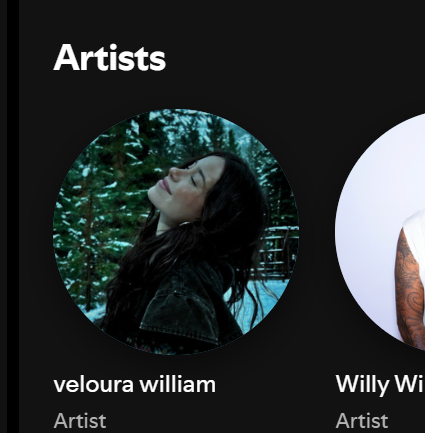Screen dimensions: 425x433
Task: Click Artist label under veloura william
Action: 80,421
